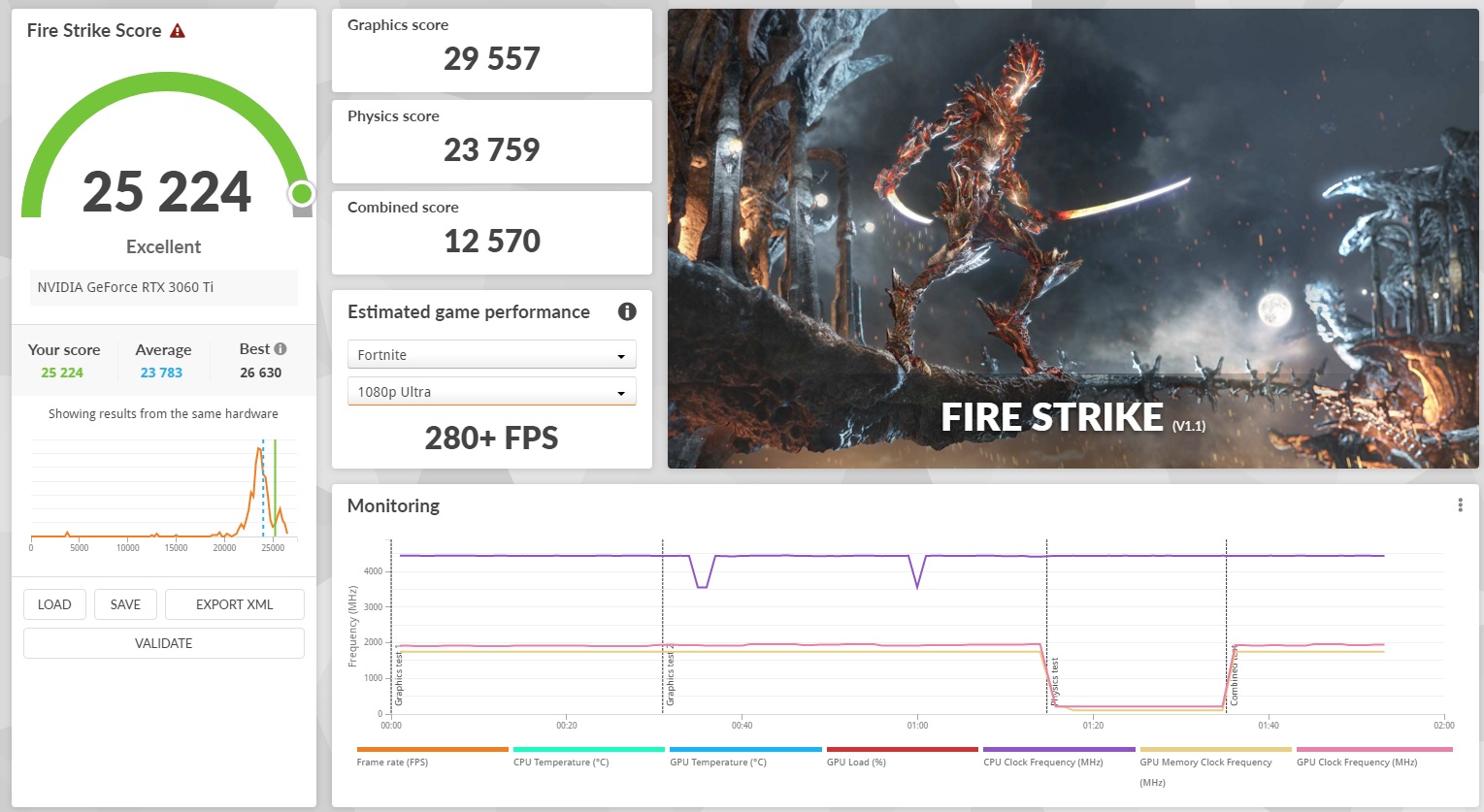Click the SAVE button
Image resolution: width=1484 pixels, height=812 pixels.
[x=125, y=604]
